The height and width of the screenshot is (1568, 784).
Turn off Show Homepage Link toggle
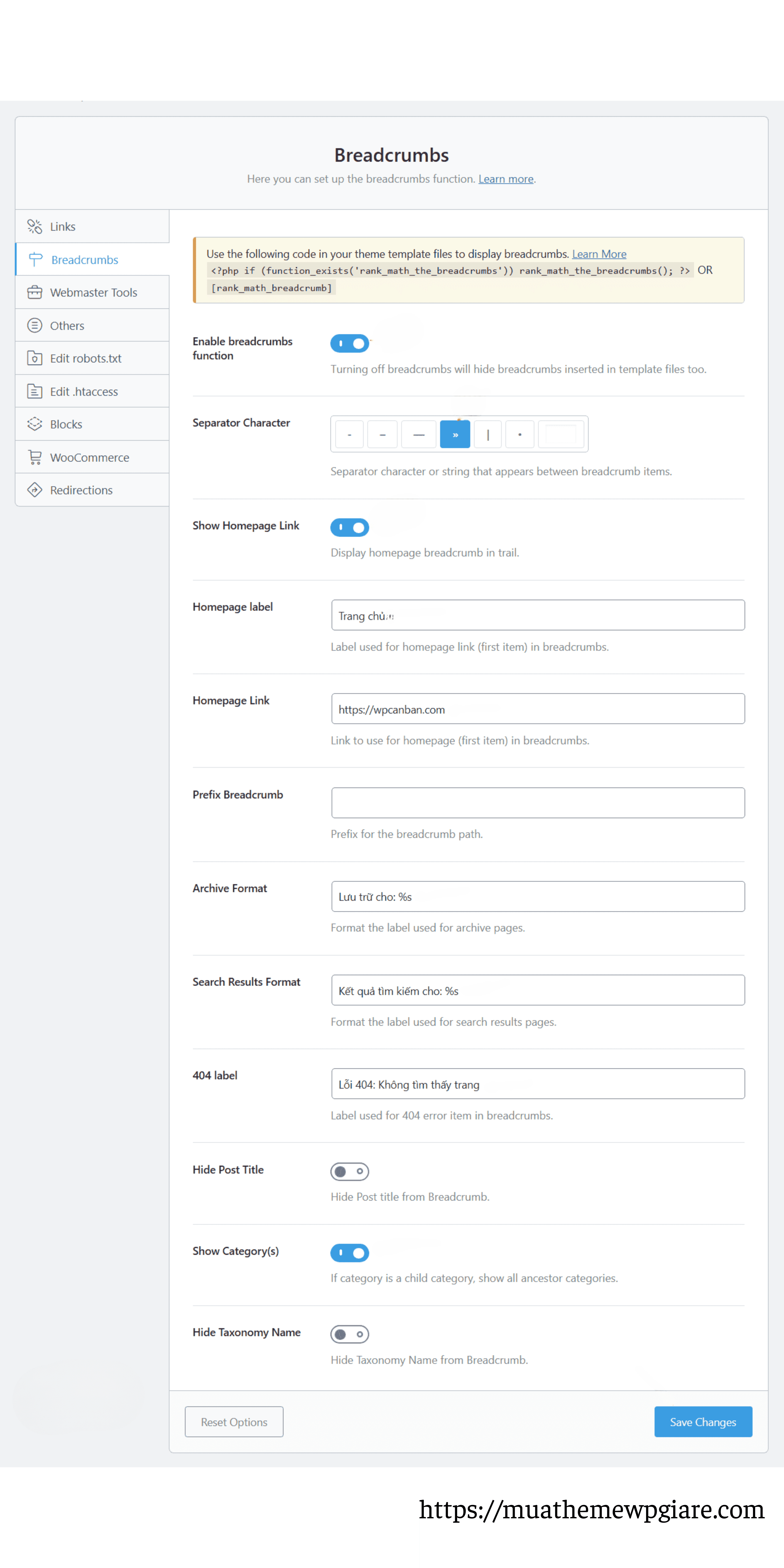click(349, 527)
